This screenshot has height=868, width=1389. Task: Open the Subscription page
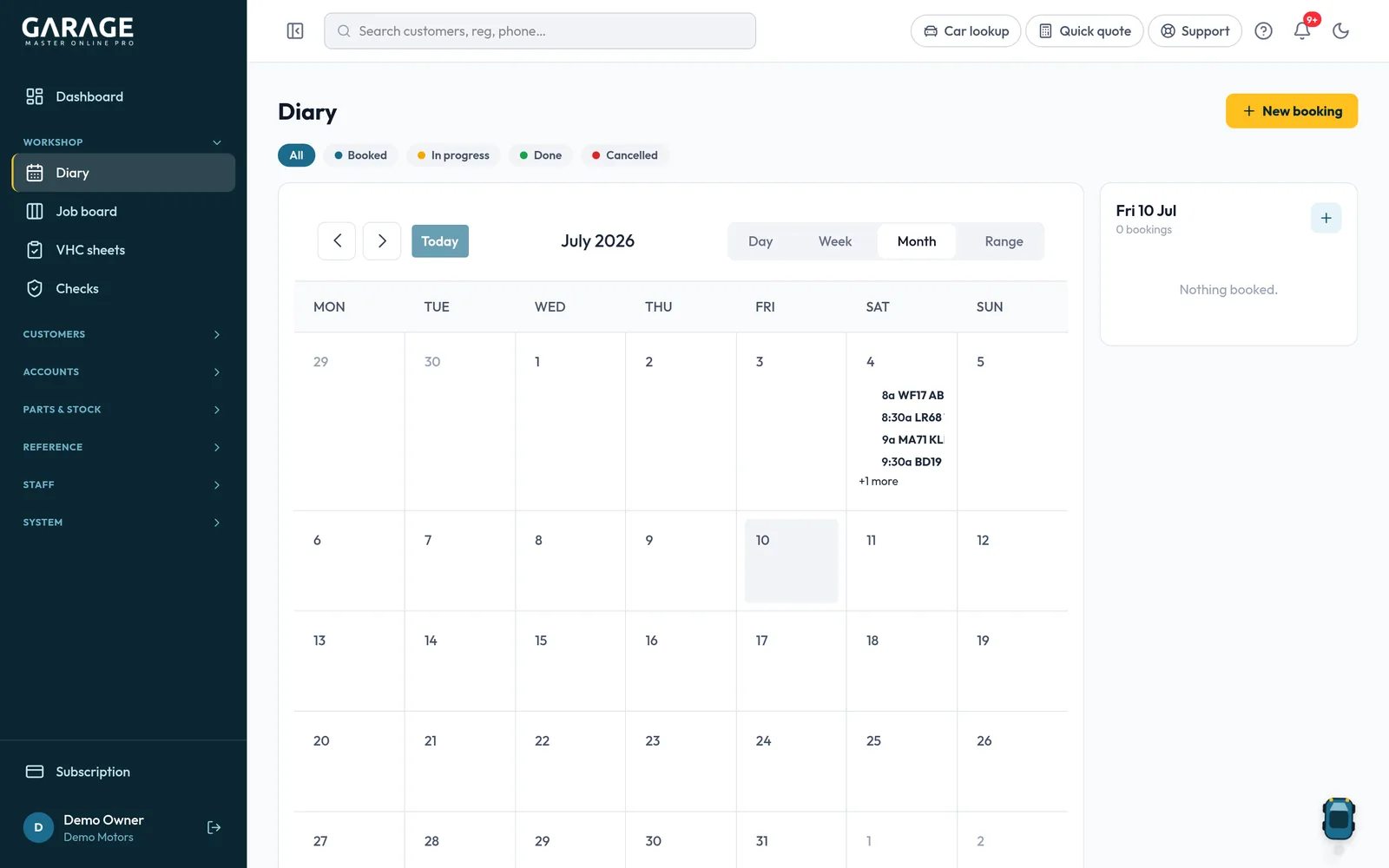click(x=123, y=772)
